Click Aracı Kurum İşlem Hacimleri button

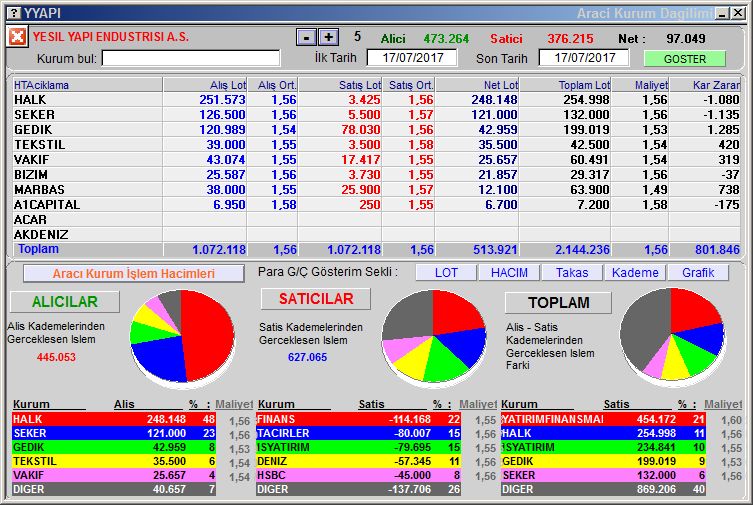coord(134,274)
